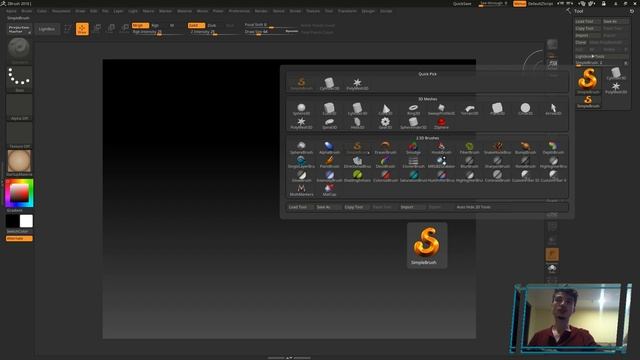640x360 pixels.
Task: Select the Terrain3D mesh
Action: point(469,109)
